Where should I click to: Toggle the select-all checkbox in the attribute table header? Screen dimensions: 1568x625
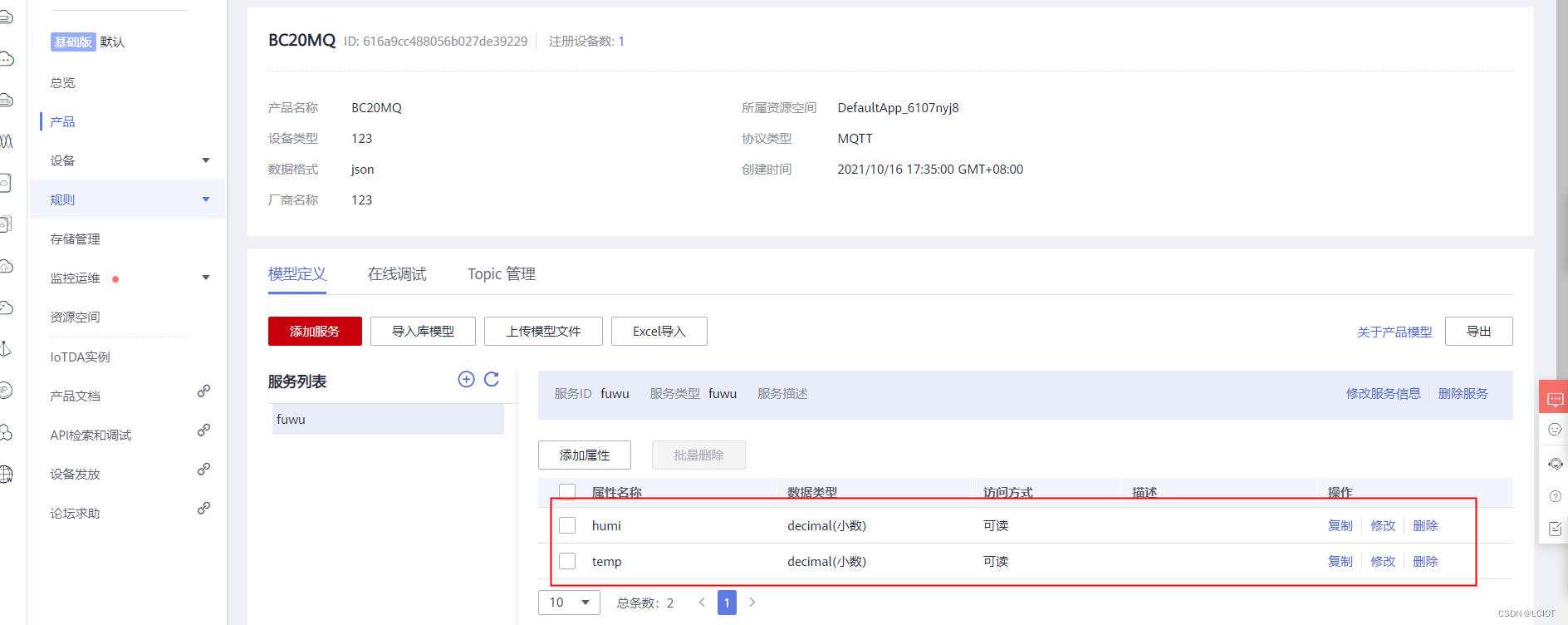[567, 491]
